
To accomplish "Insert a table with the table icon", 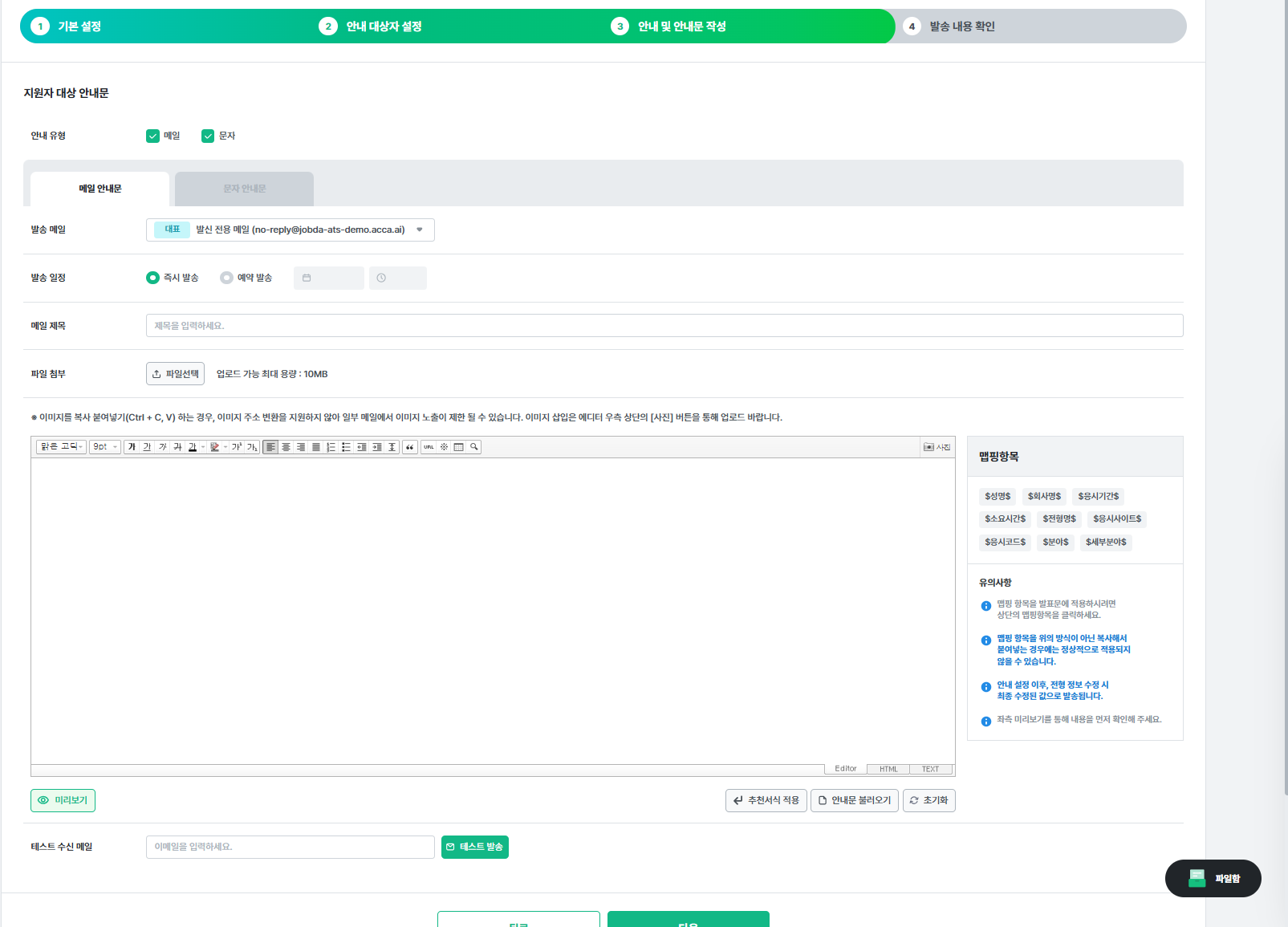I will (x=459, y=447).
